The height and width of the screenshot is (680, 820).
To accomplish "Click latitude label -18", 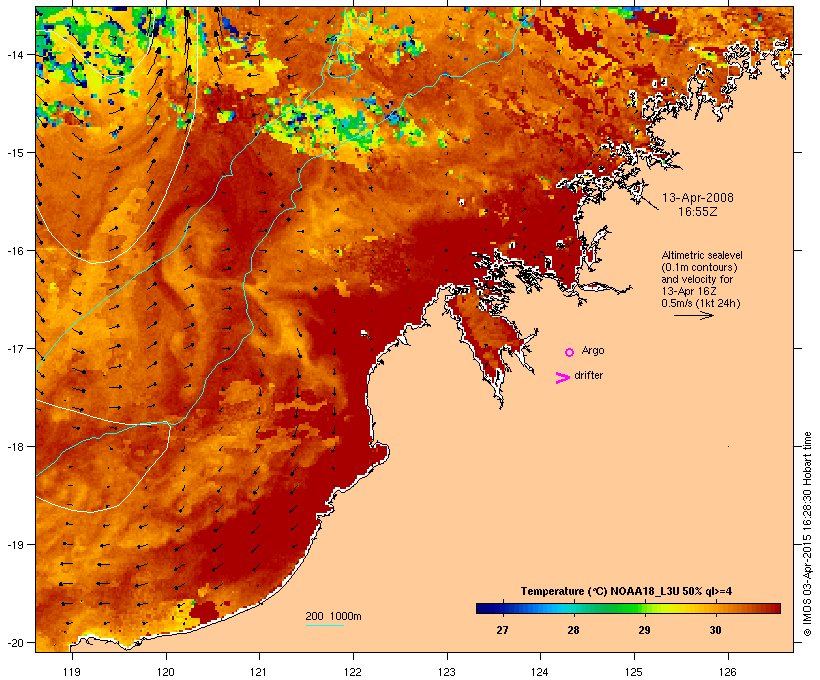I will [x=14, y=447].
